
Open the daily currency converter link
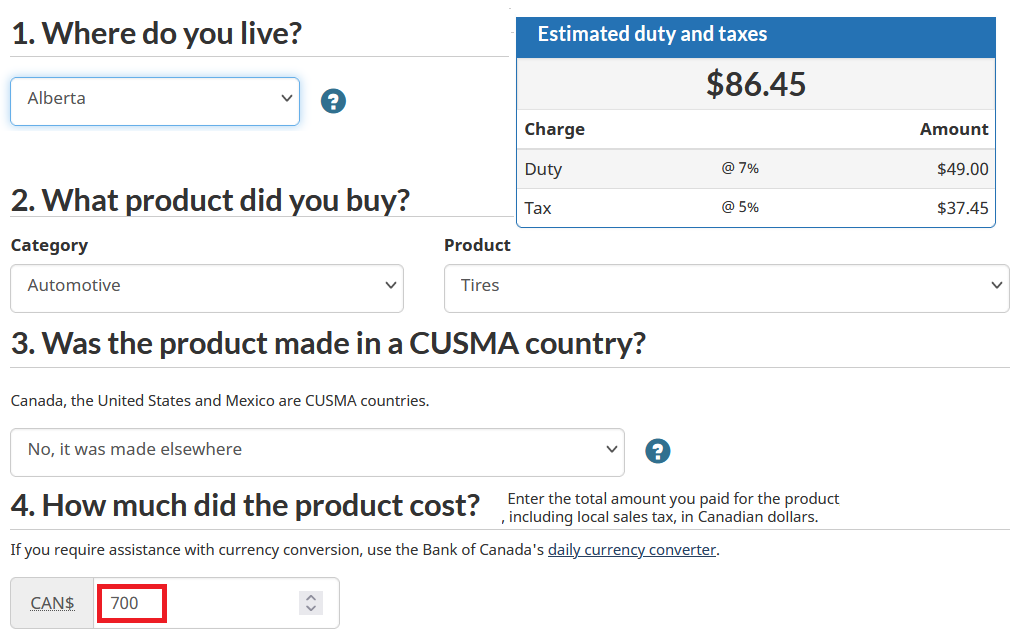[632, 550]
